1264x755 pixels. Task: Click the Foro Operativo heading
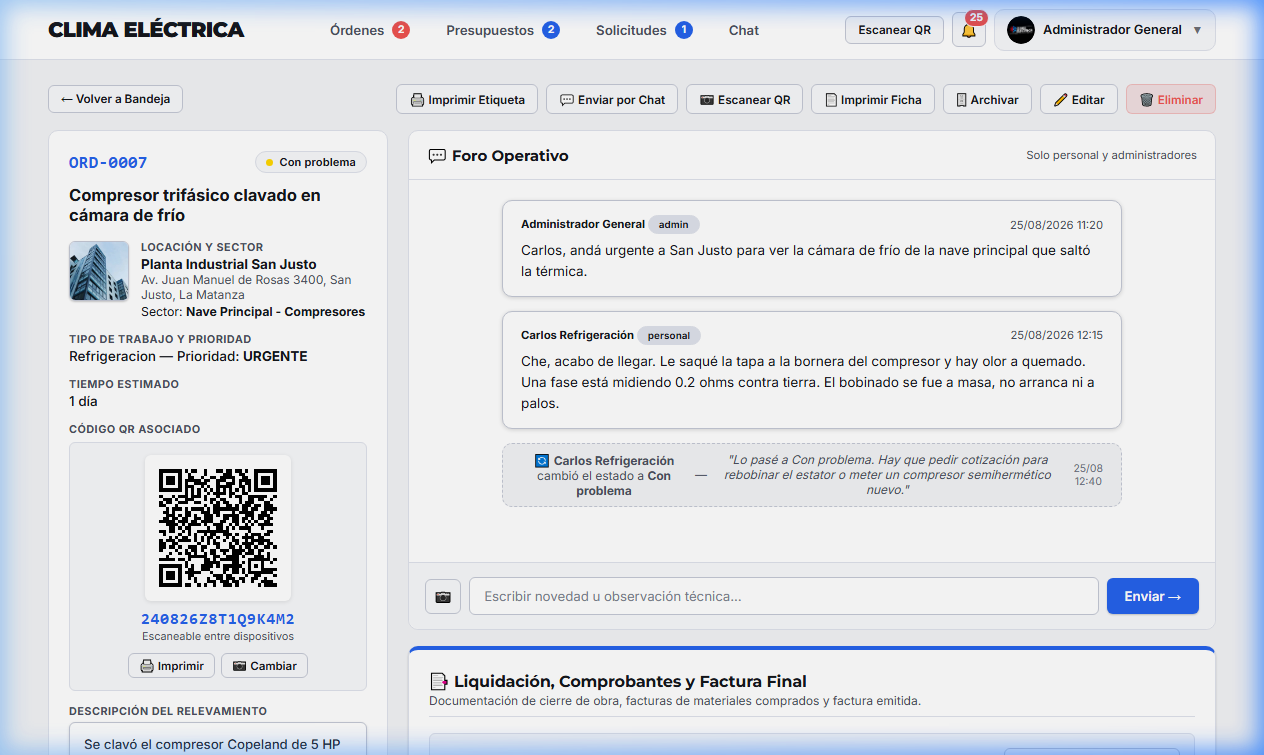click(x=510, y=156)
